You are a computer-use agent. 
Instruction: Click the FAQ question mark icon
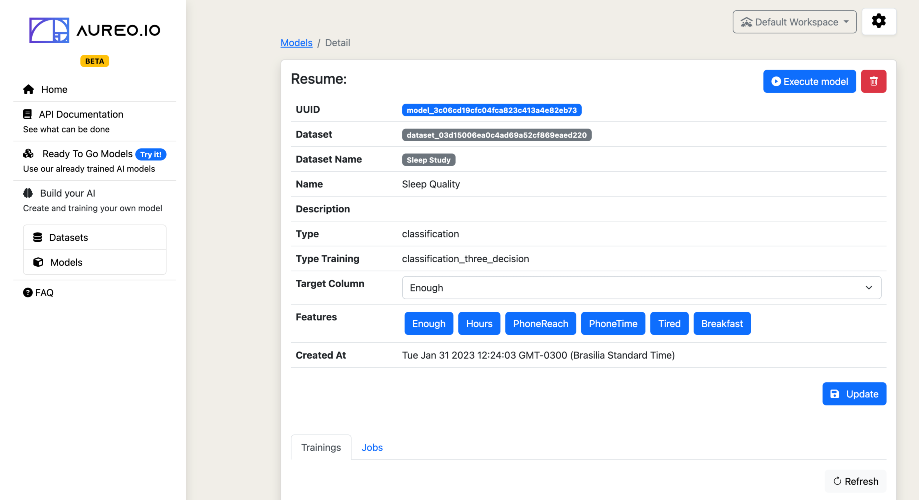click(x=28, y=292)
